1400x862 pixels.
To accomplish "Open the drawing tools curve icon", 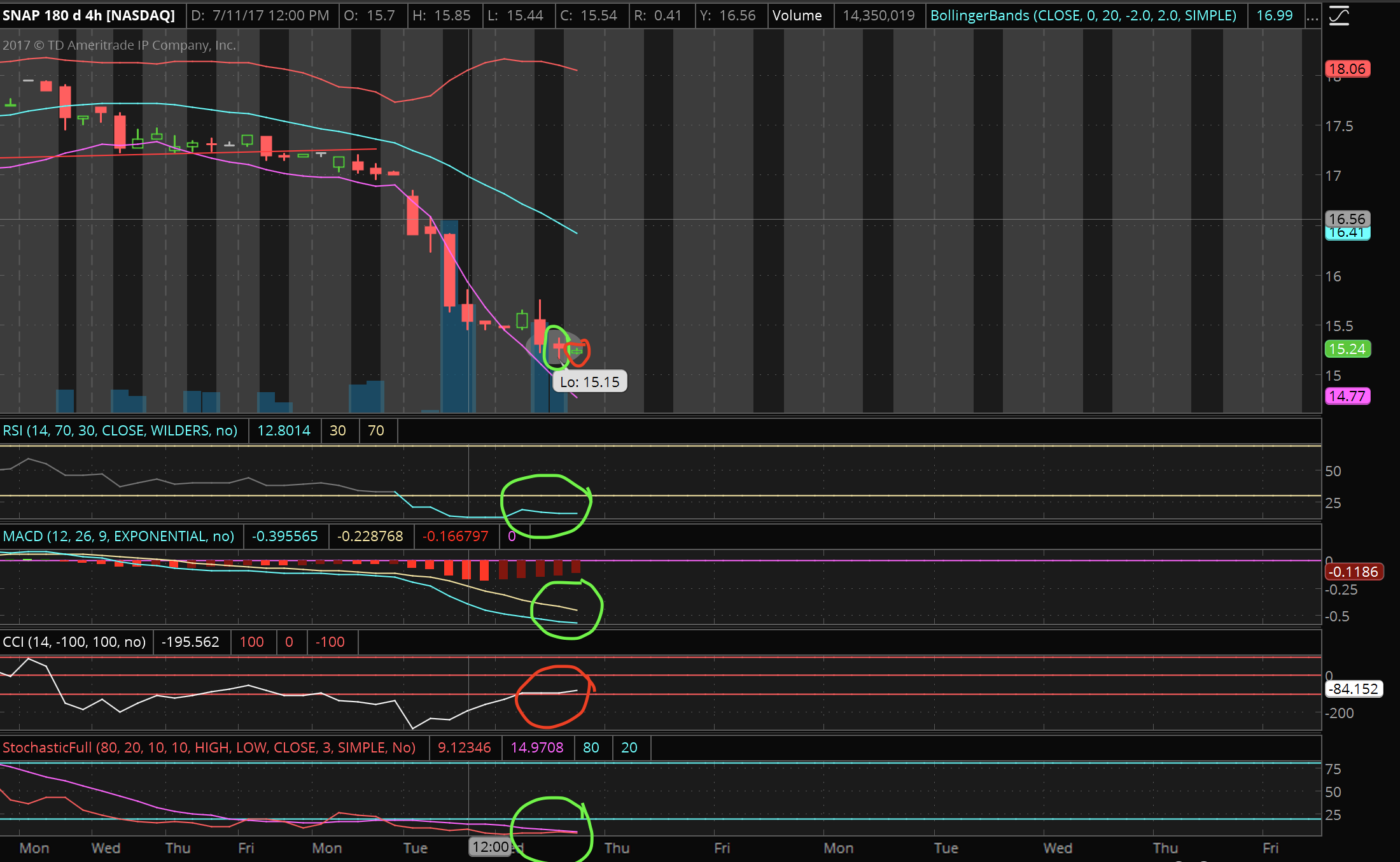I will click(1339, 15).
